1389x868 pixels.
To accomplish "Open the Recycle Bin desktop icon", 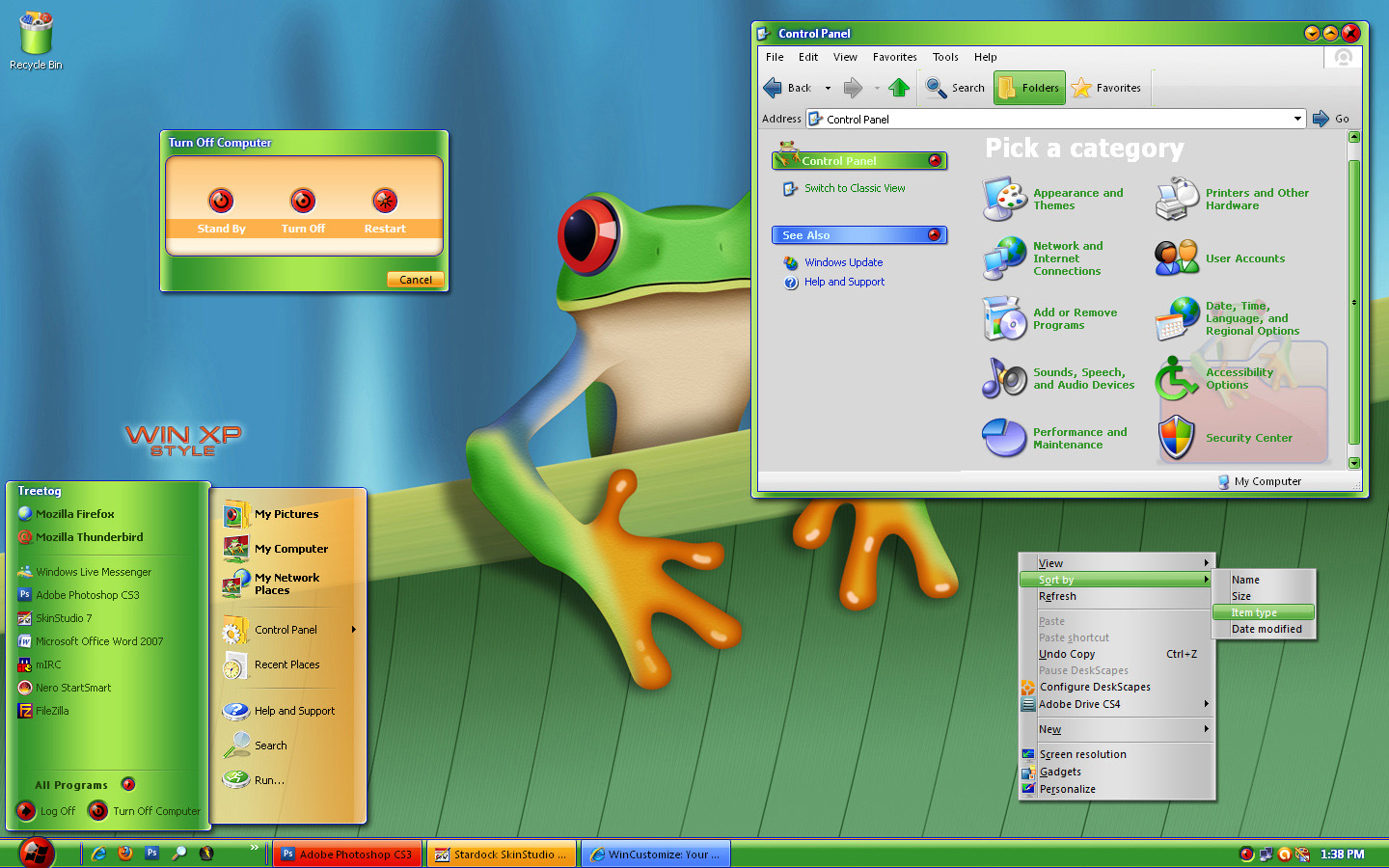I will pyautogui.click(x=36, y=41).
